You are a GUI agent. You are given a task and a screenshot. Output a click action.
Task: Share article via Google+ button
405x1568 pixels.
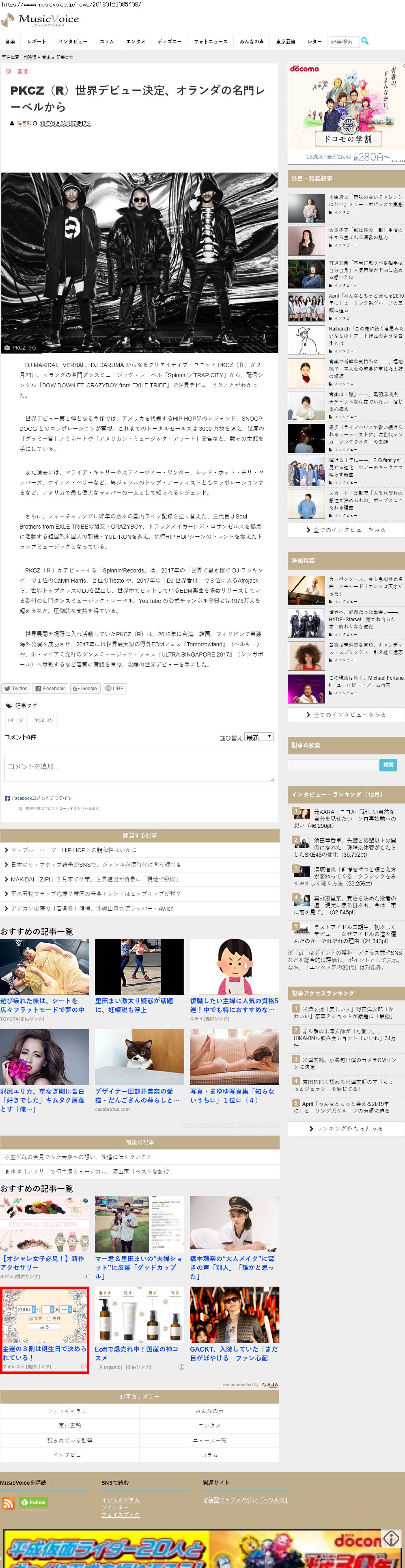(x=85, y=689)
